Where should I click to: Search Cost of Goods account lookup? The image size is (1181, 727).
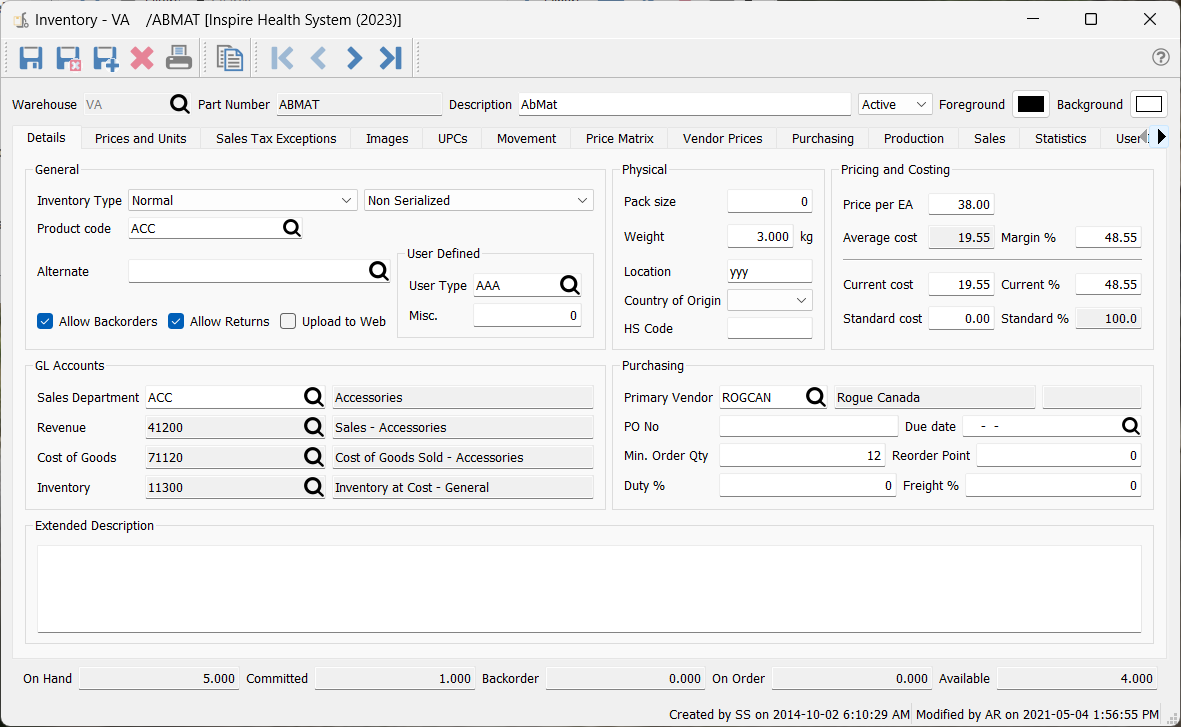point(313,457)
